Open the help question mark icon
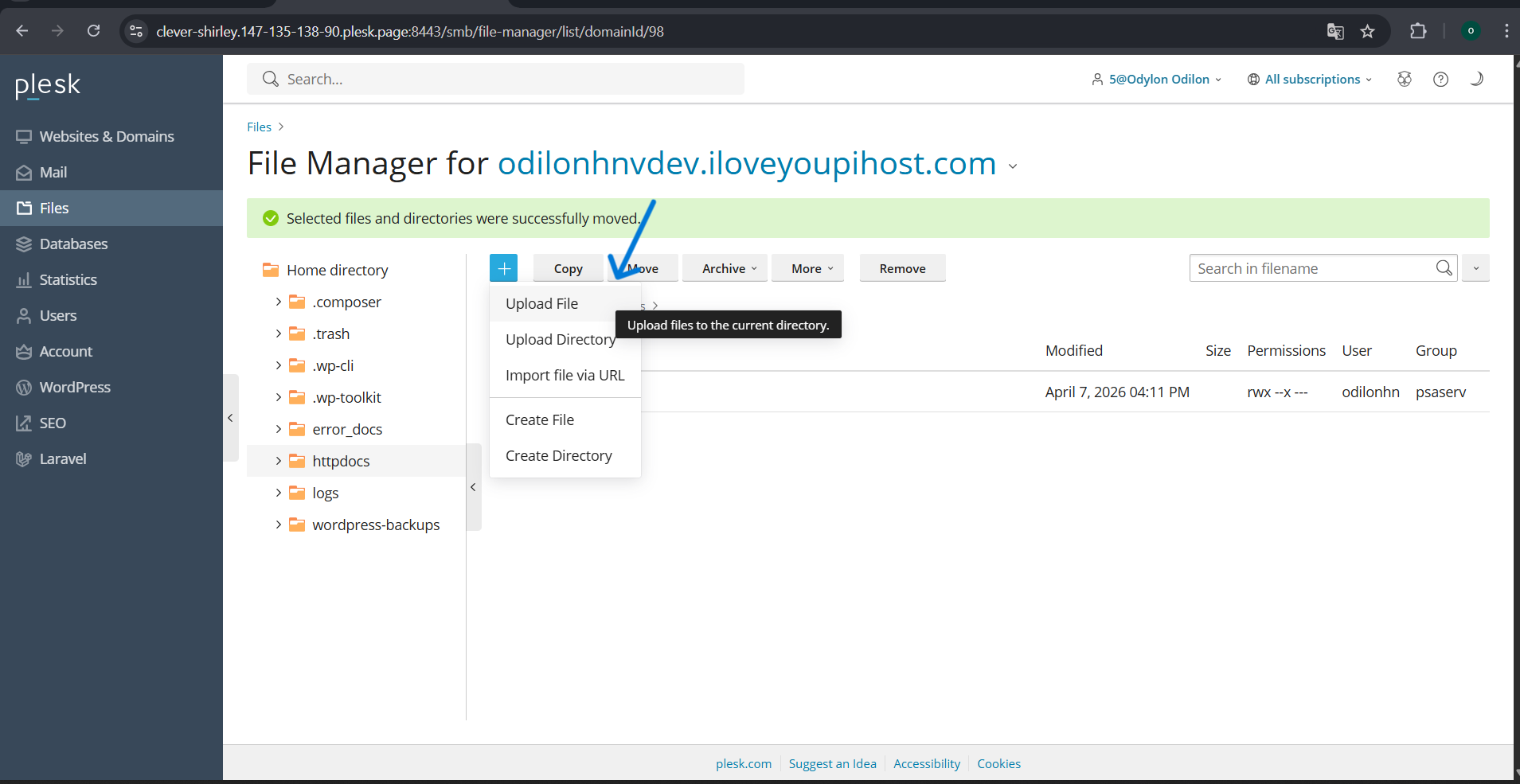Screen dimensions: 1520x784 (1440, 79)
